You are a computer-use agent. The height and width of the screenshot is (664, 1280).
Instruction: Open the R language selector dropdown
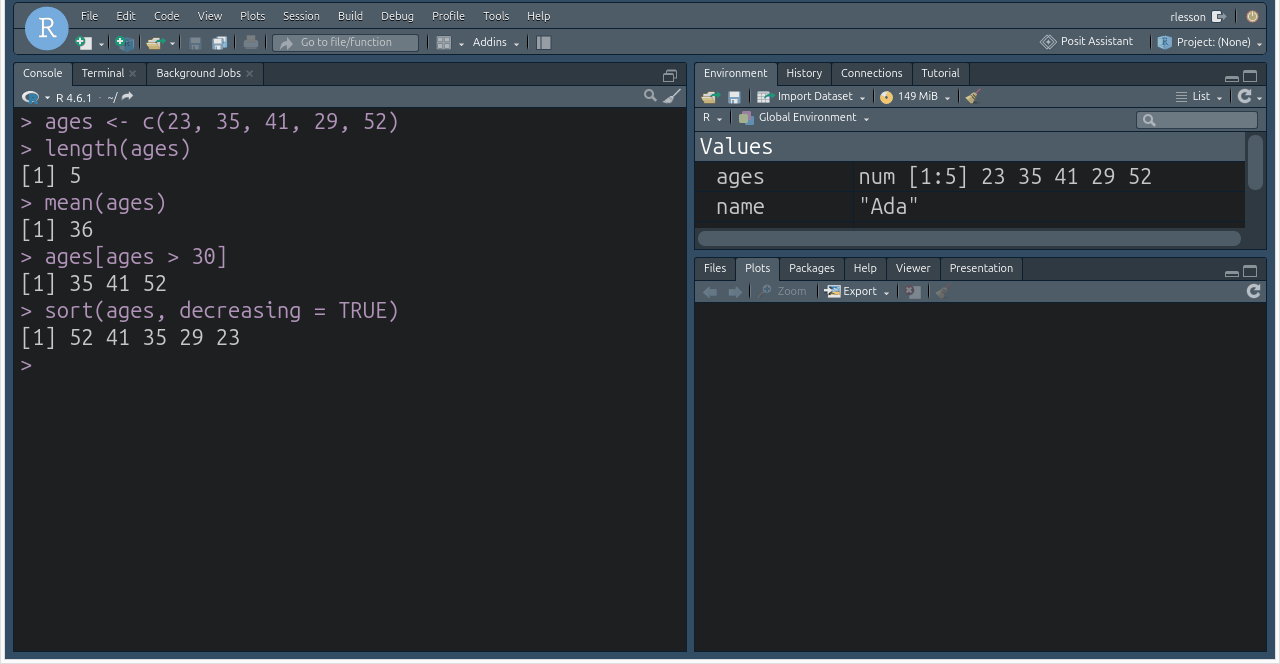pyautogui.click(x=712, y=118)
